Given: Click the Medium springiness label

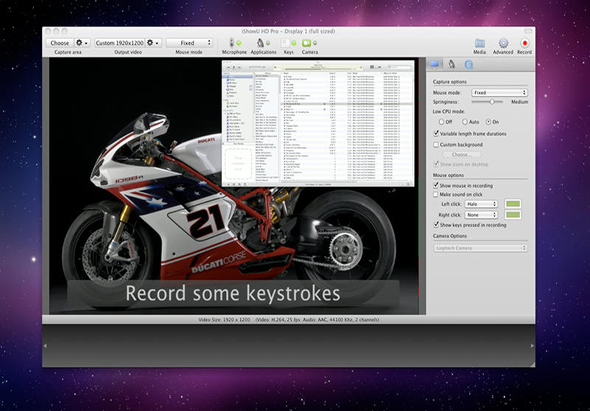Looking at the screenshot, I should (519, 102).
